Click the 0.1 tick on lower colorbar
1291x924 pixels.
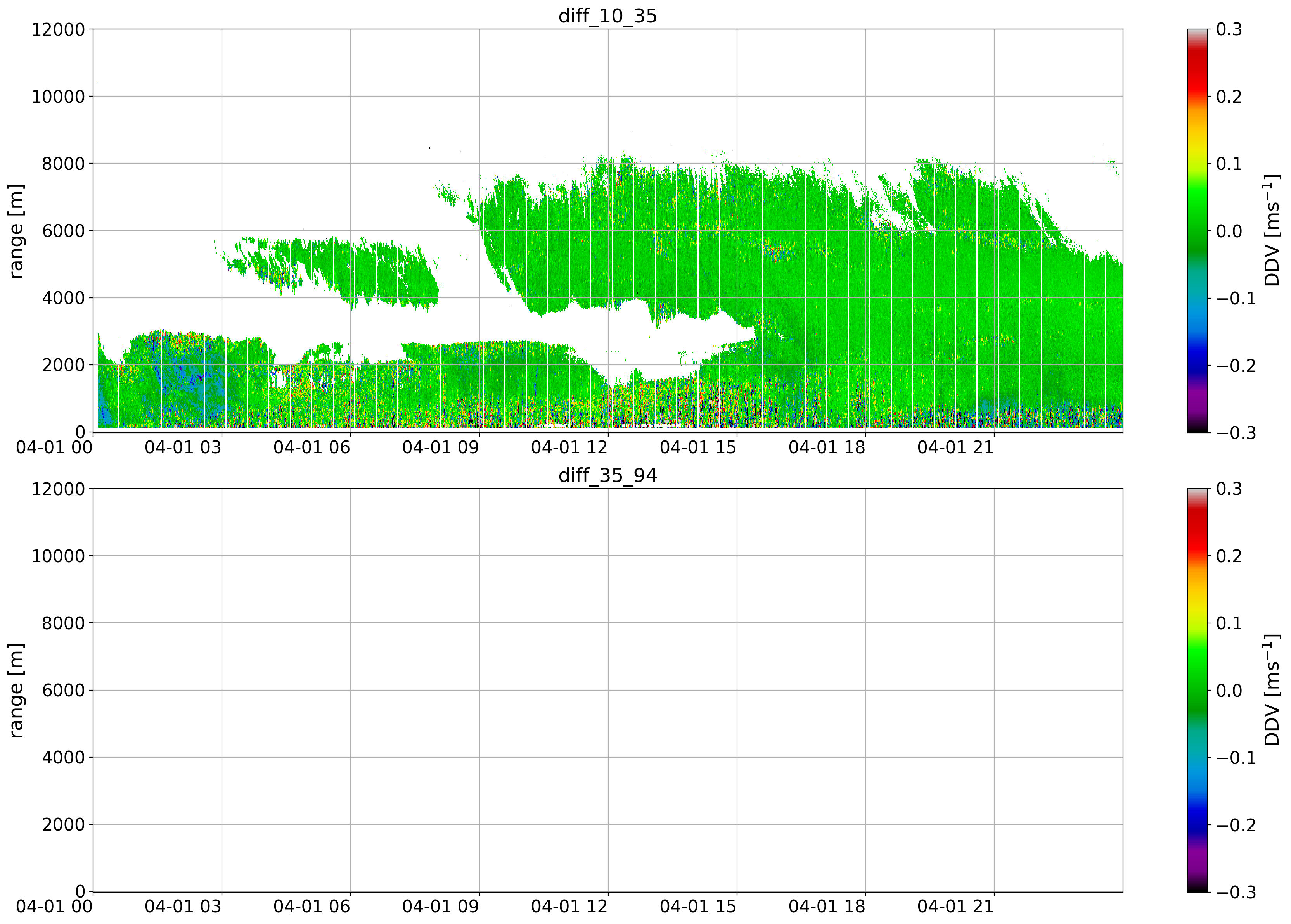click(x=1229, y=623)
